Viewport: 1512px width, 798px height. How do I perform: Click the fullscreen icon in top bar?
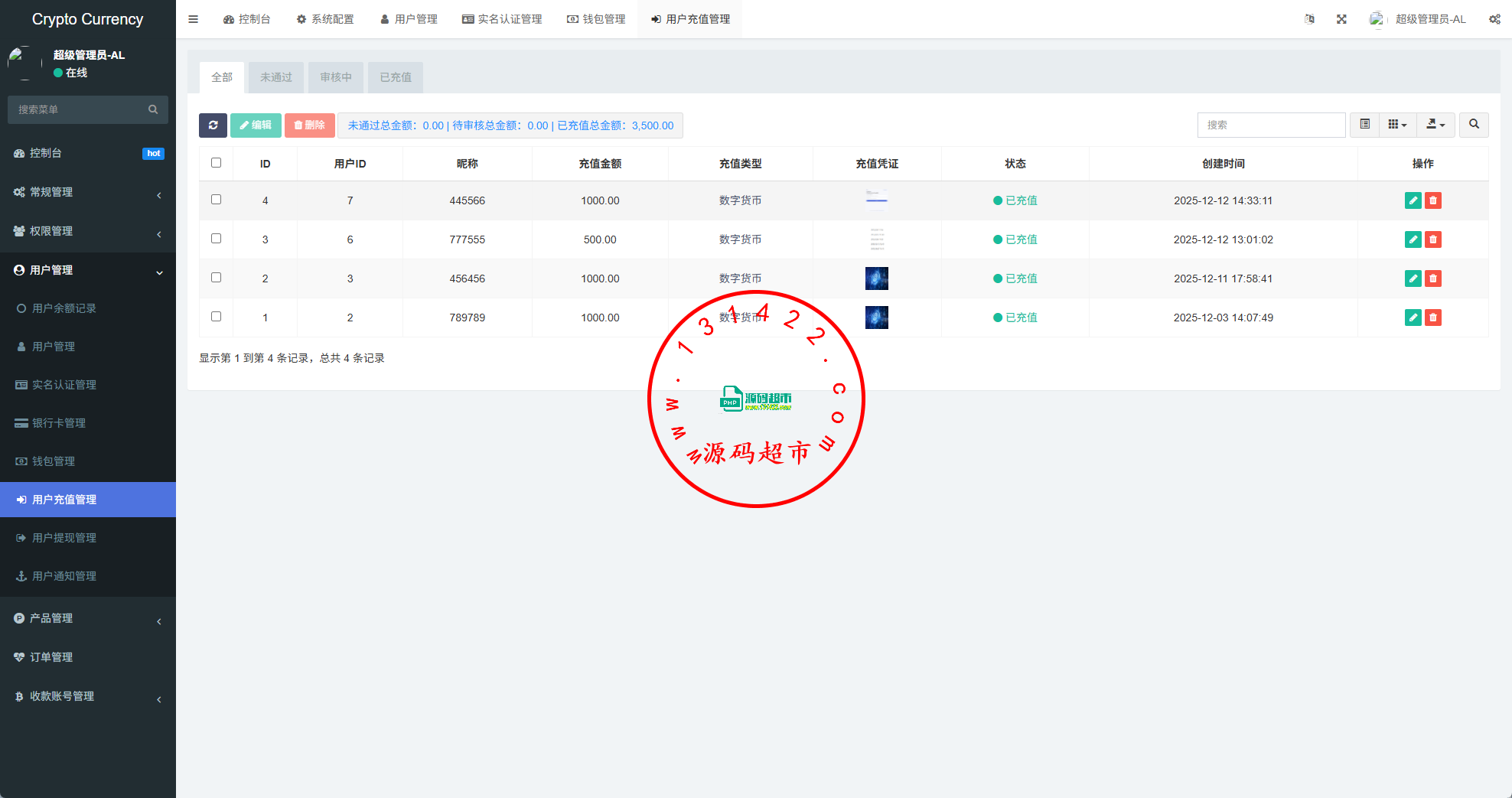1341,19
